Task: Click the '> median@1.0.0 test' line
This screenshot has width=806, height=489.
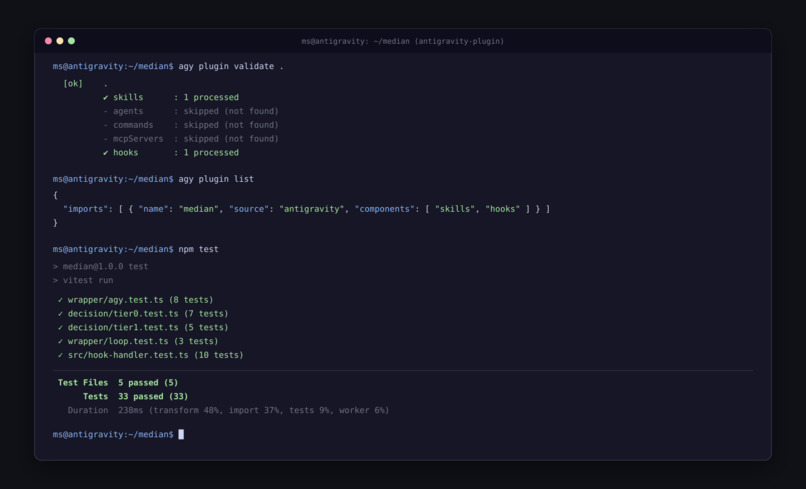Action: coord(100,266)
